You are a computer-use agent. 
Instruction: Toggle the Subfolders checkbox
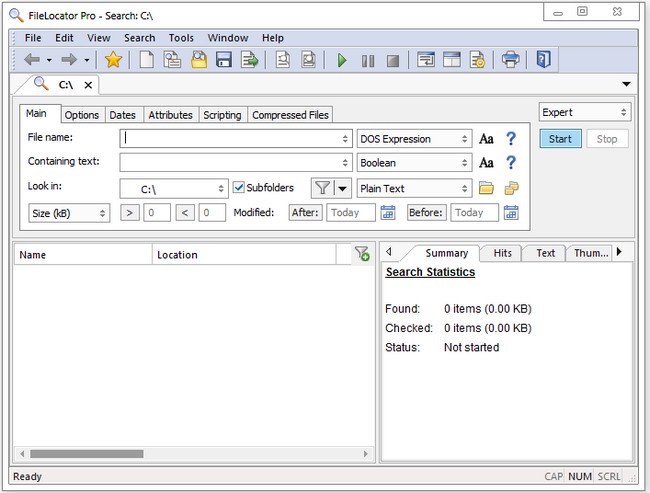coord(238,187)
